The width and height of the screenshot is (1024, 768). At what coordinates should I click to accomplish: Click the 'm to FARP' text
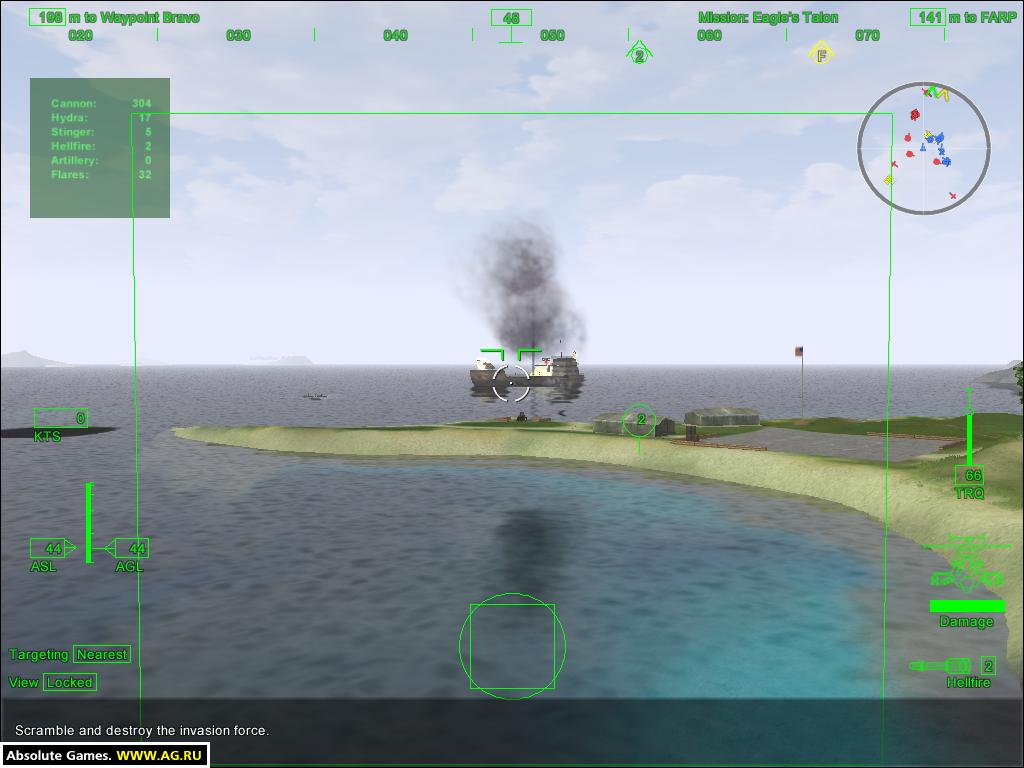coord(982,18)
